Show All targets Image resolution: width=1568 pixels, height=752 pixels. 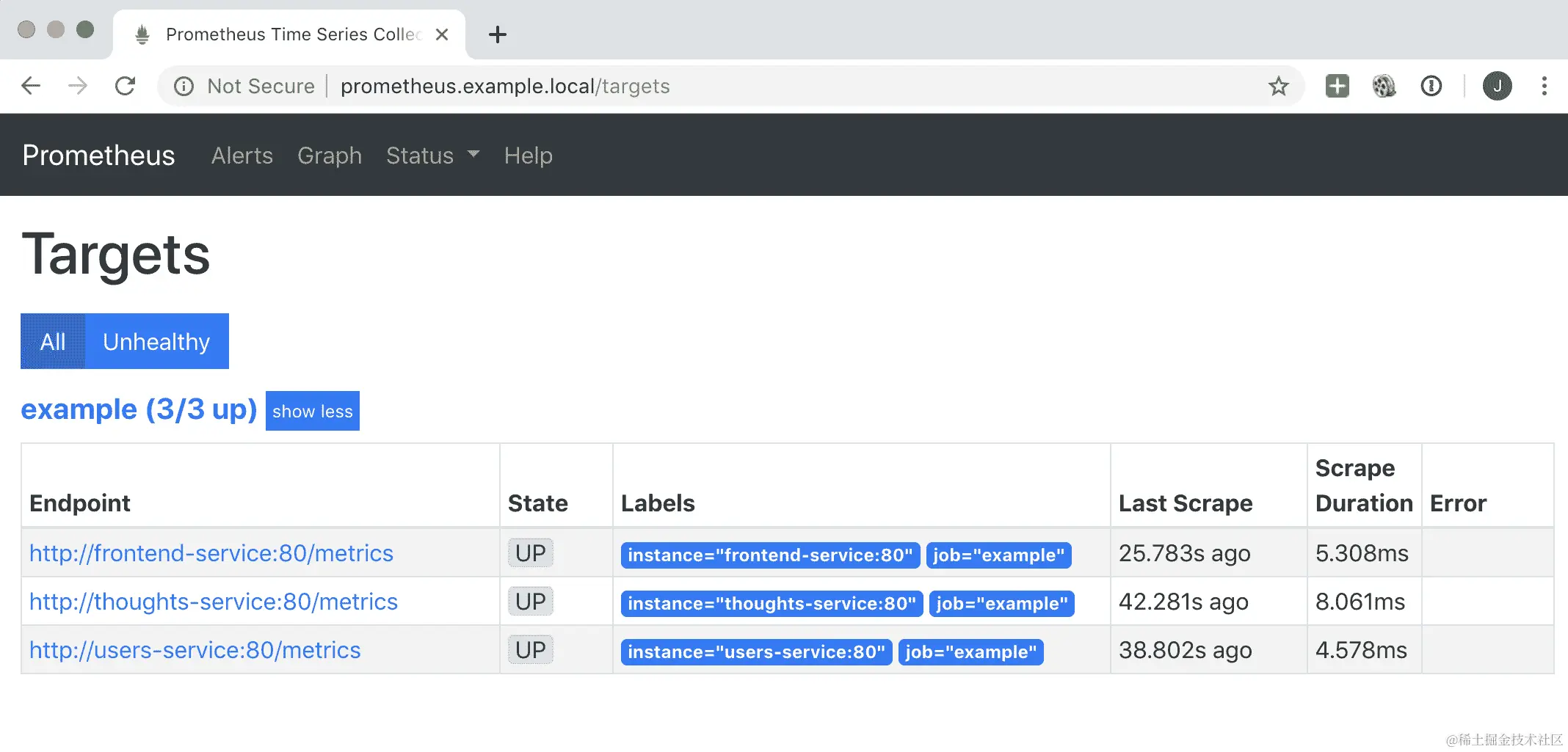pyautogui.click(x=53, y=341)
